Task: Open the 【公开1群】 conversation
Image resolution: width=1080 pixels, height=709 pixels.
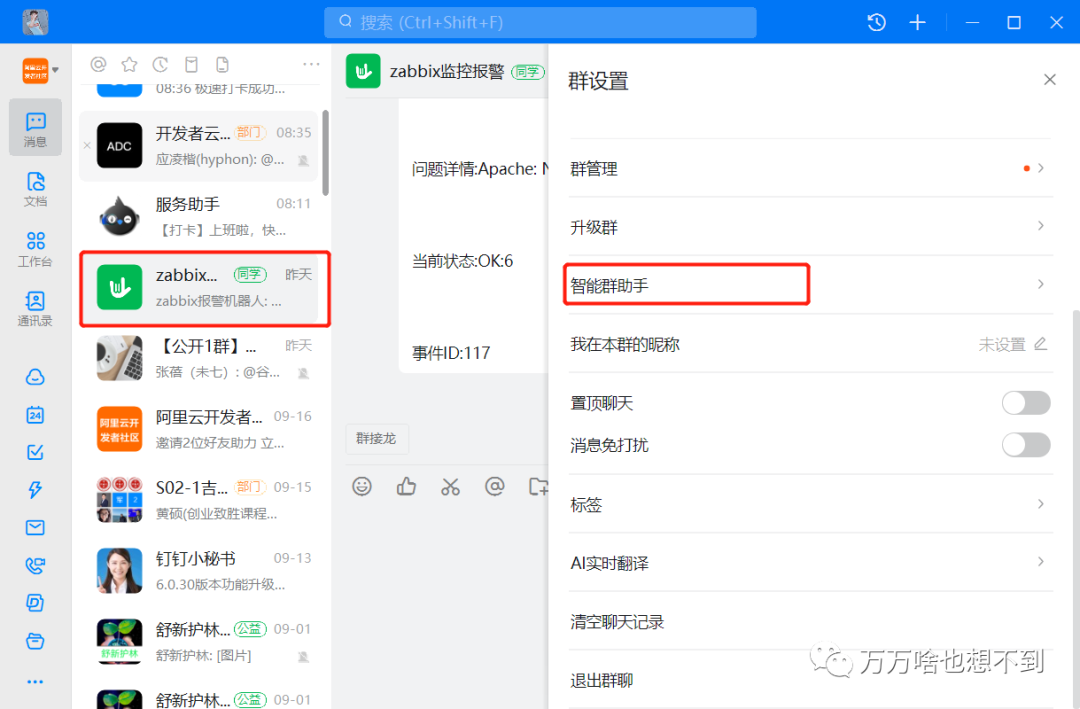Action: coord(198,359)
